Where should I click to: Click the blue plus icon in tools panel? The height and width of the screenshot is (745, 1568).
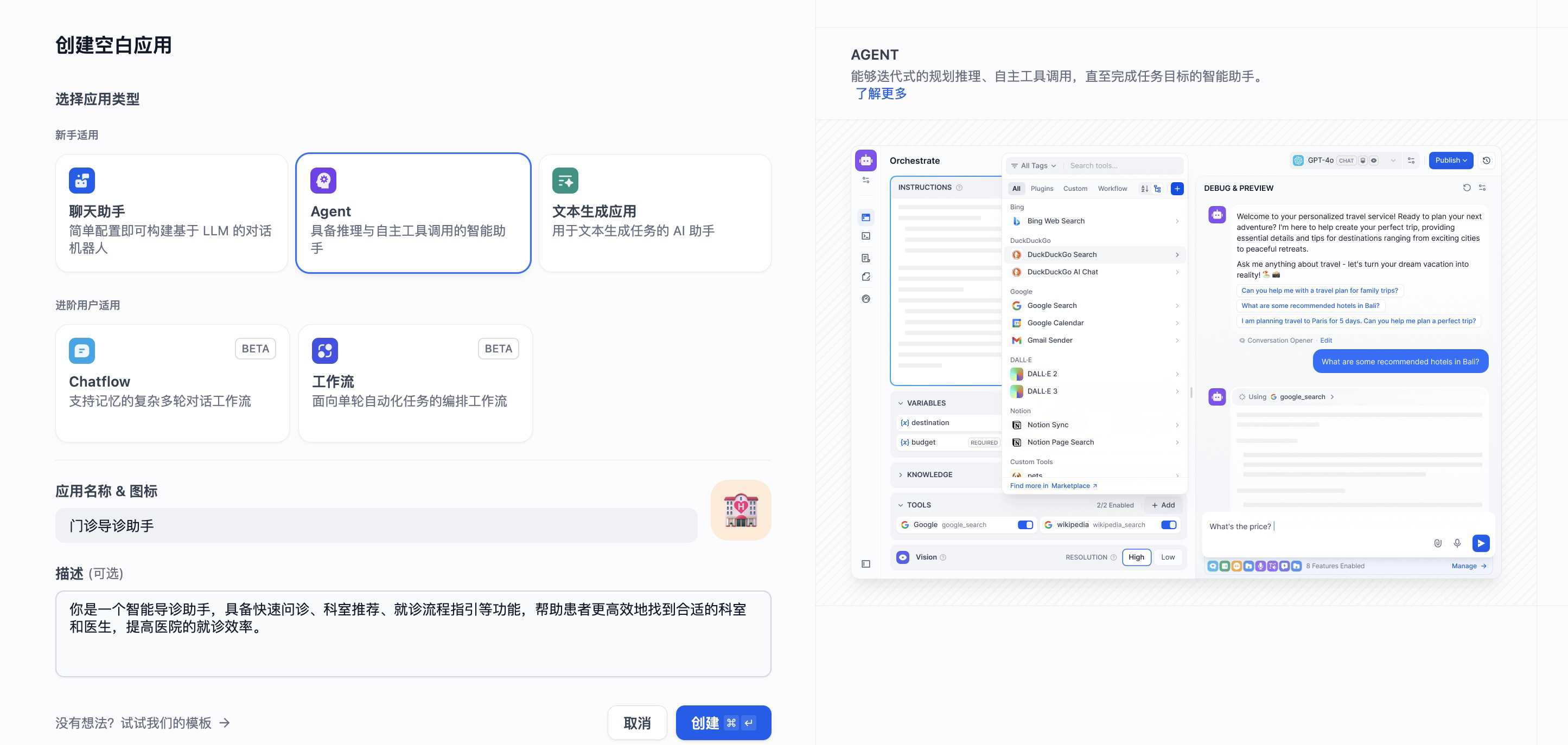[1177, 189]
